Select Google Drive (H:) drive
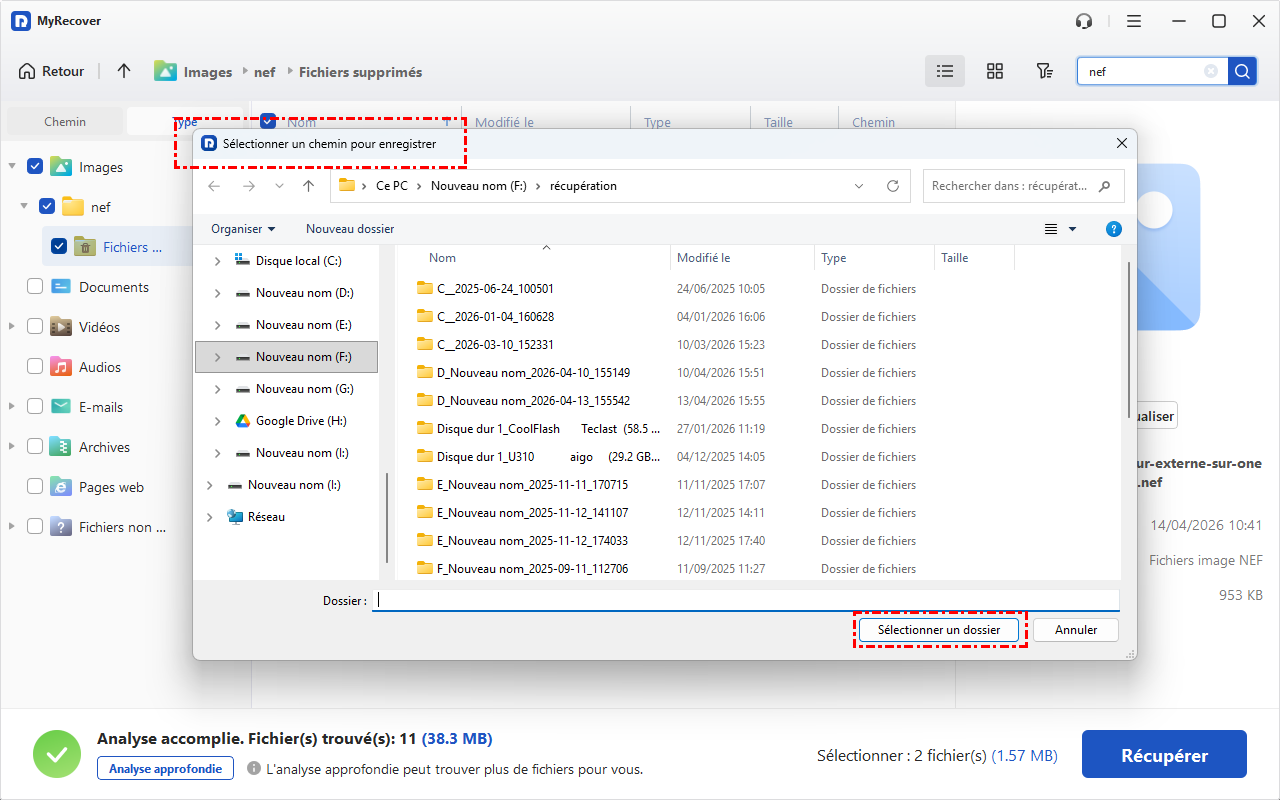The height and width of the screenshot is (800, 1280). point(300,421)
